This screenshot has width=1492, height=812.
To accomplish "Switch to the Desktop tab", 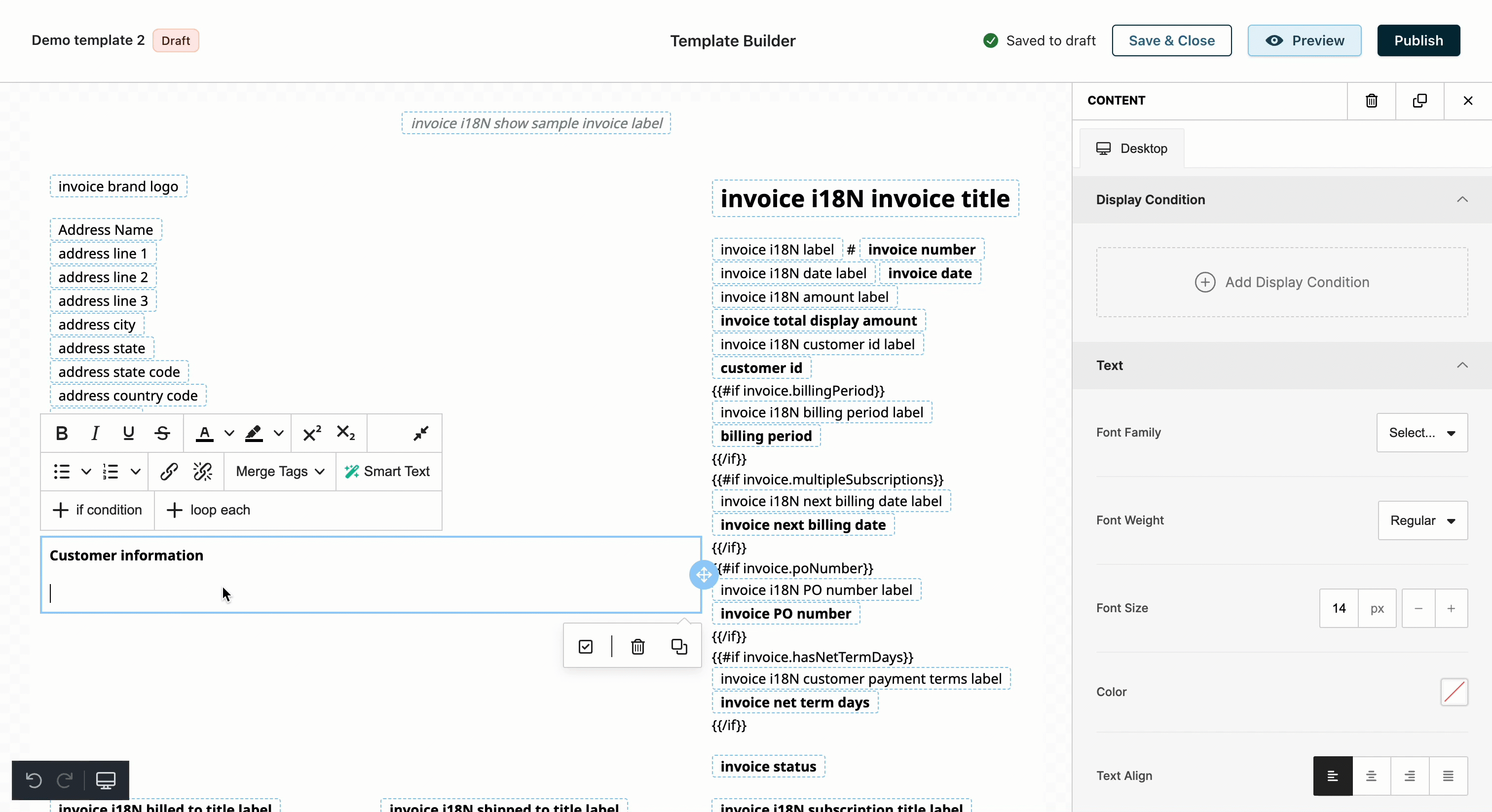I will (1132, 148).
